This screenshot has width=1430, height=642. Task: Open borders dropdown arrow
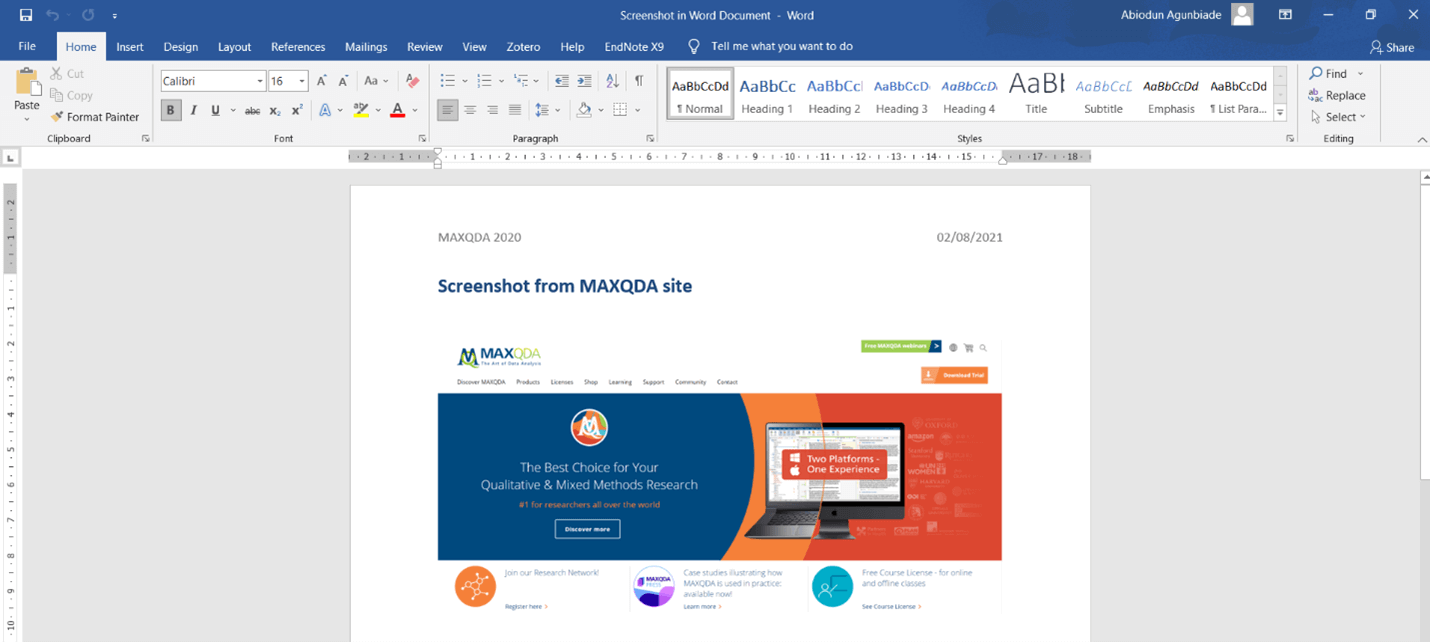[637, 110]
